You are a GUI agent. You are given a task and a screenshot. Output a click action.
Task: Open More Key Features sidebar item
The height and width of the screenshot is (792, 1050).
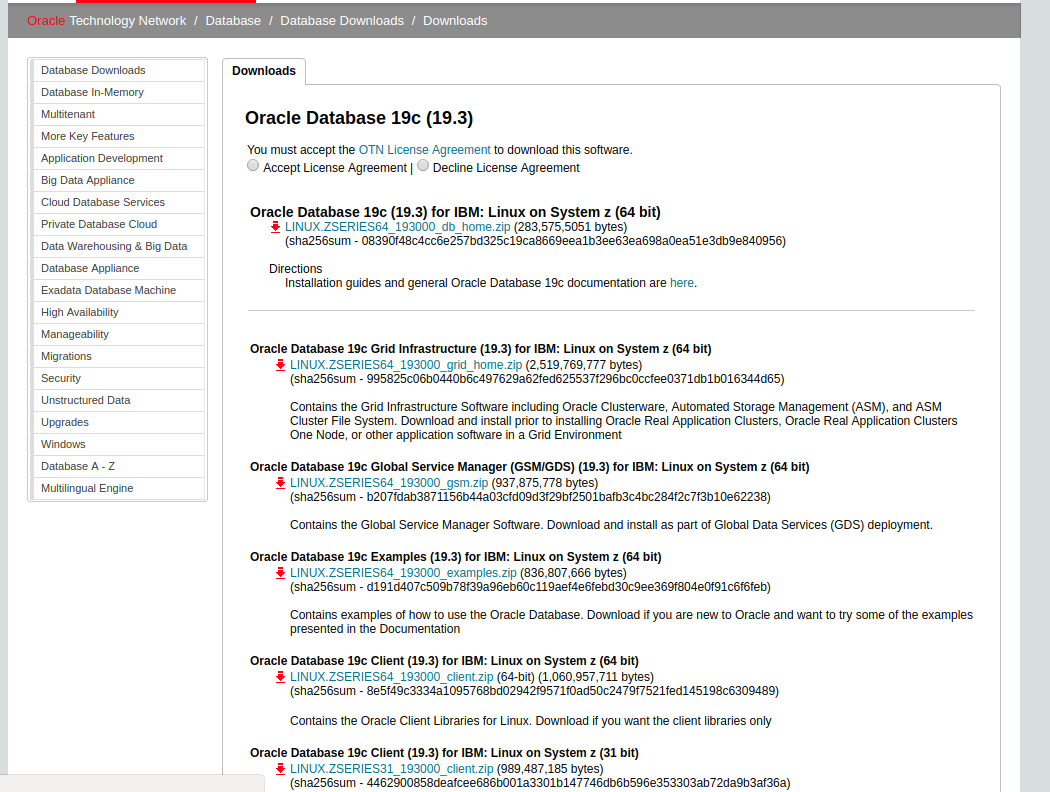pos(118,137)
